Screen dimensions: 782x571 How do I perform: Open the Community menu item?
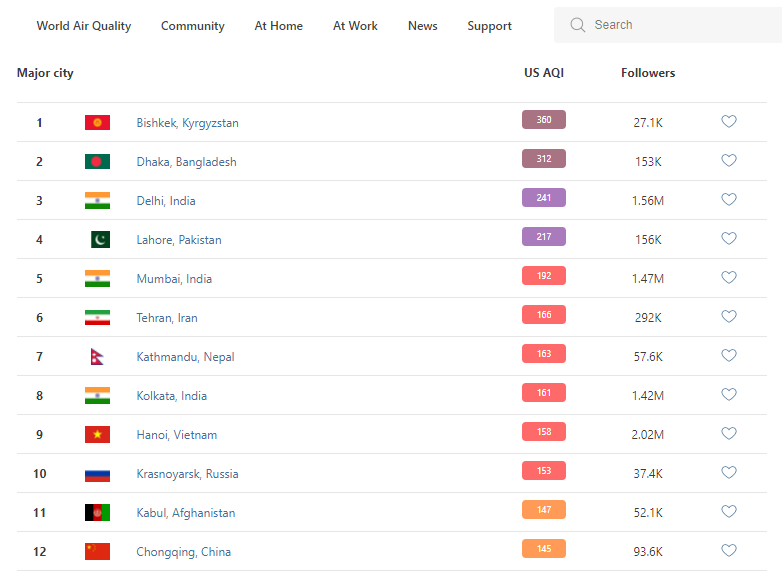(x=193, y=26)
